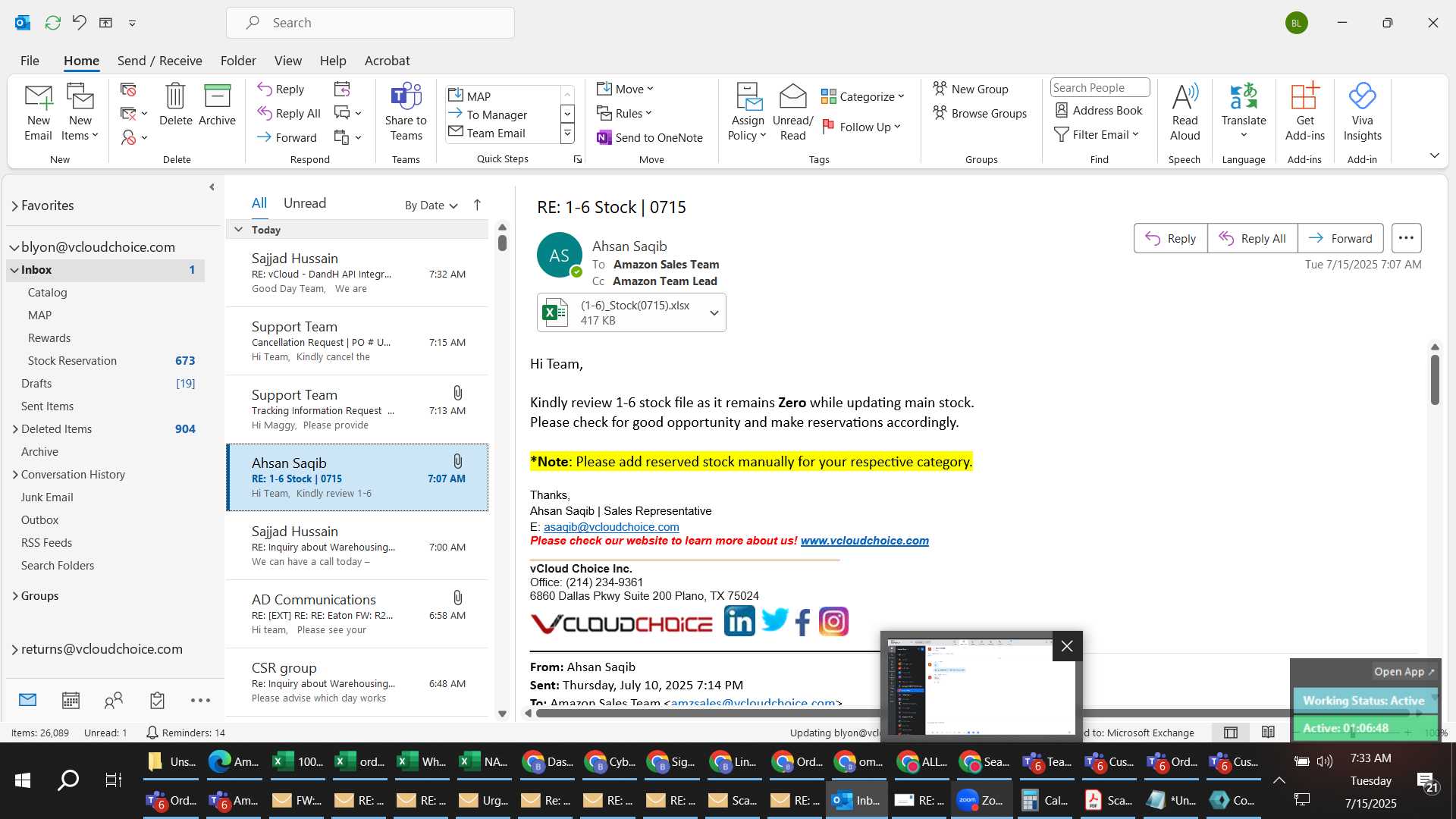The height and width of the screenshot is (819, 1456).
Task: Click Reply button in reading pane
Action: [1170, 238]
